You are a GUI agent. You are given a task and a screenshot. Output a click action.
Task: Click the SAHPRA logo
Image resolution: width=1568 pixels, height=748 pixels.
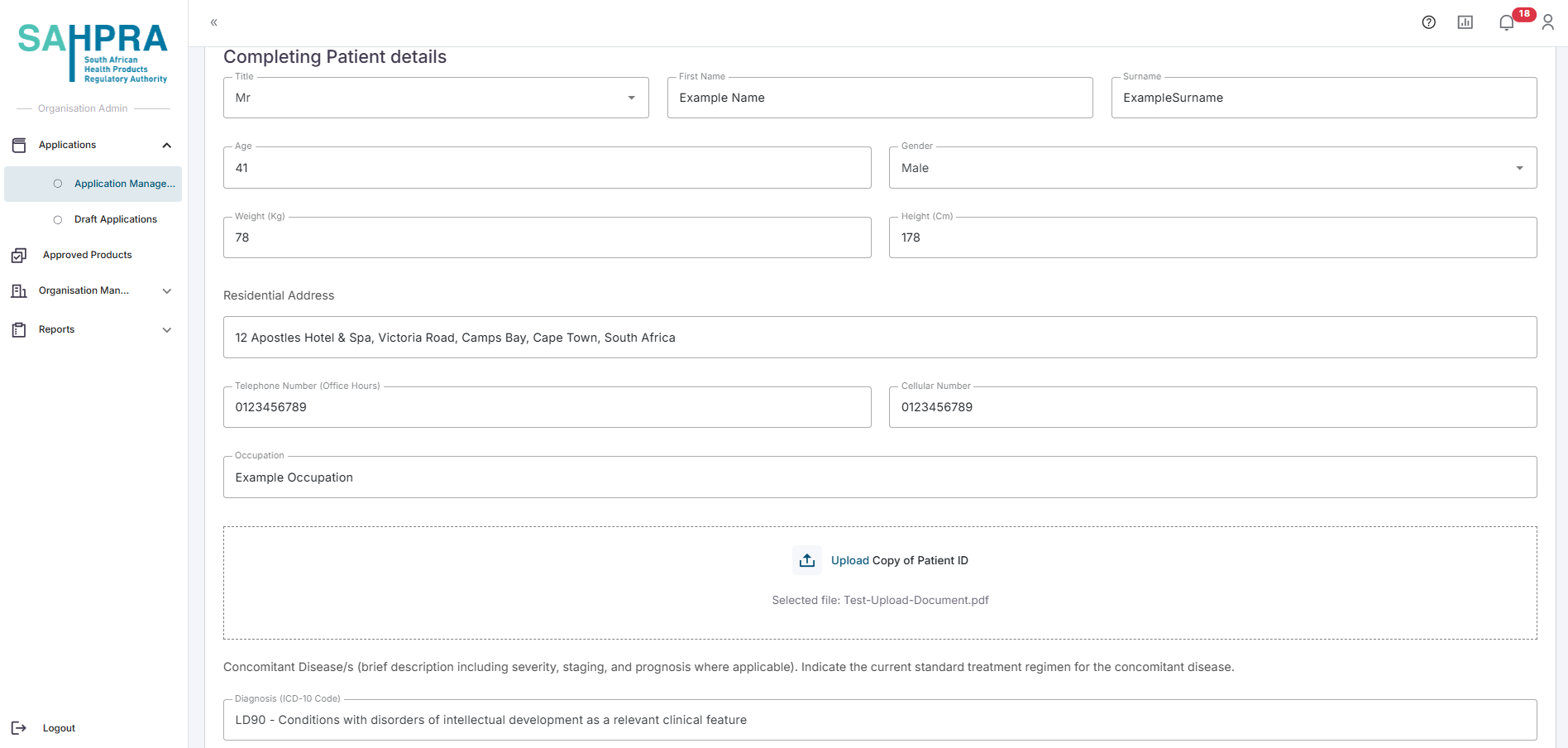[93, 52]
